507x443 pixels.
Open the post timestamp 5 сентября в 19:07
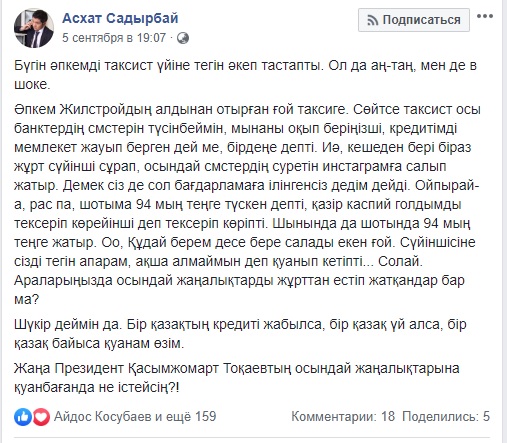coord(114,38)
